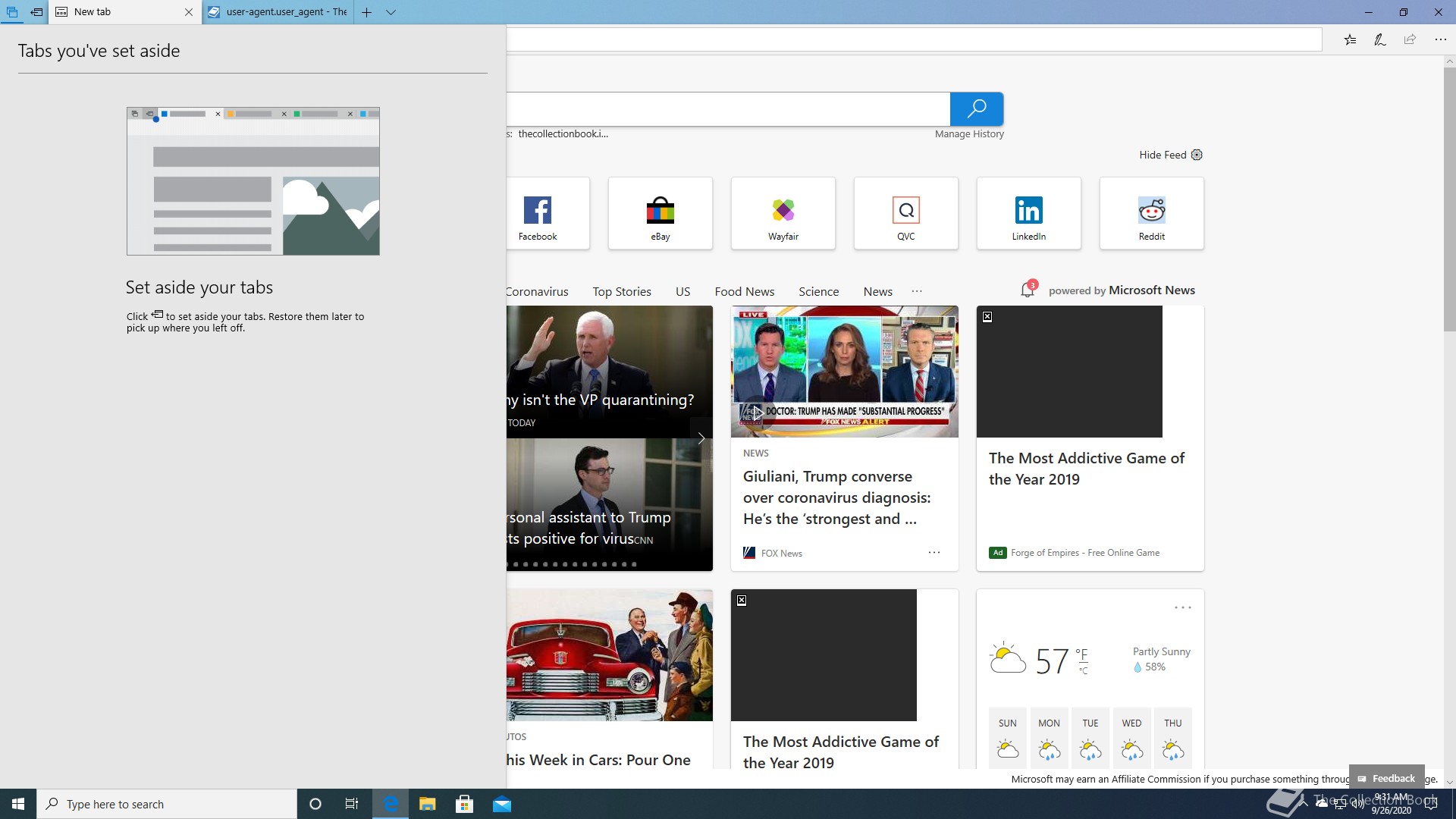Open Mail app from the taskbar

click(502, 804)
